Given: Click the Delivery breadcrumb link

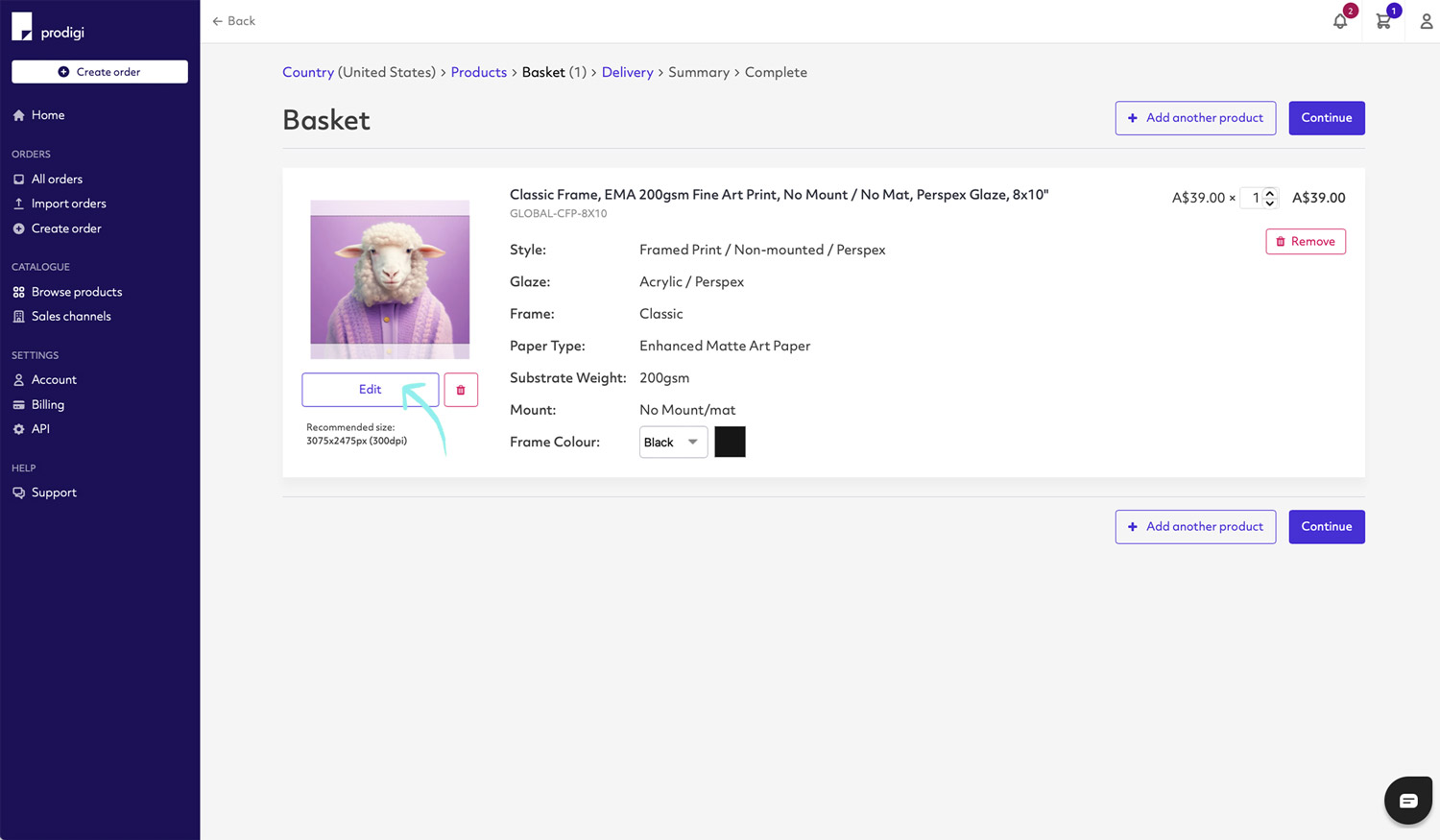Looking at the screenshot, I should click(x=627, y=73).
